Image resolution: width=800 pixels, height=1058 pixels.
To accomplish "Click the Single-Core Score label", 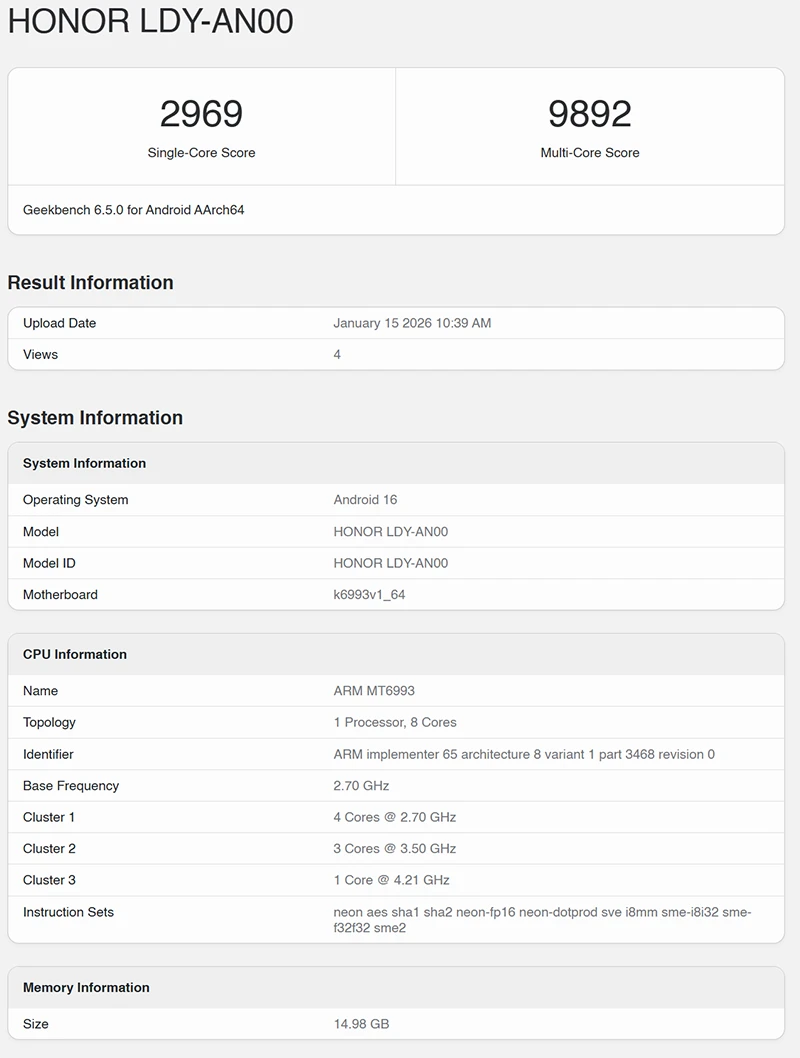I will (x=201, y=152).
